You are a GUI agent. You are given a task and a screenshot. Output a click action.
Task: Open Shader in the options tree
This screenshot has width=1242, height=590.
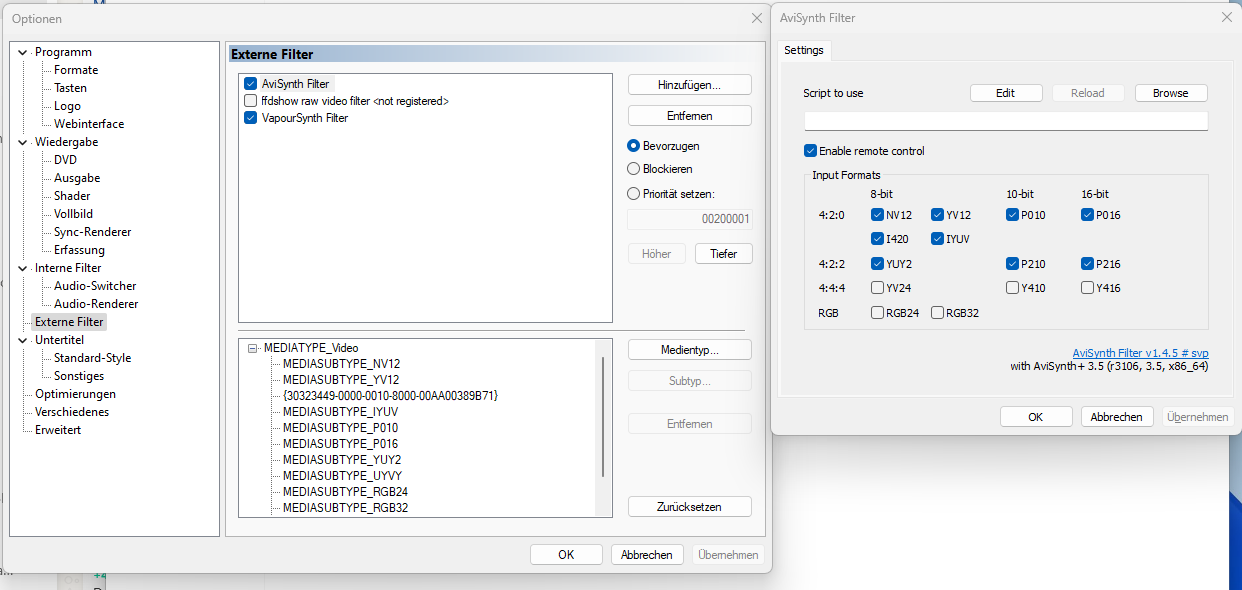(x=72, y=196)
